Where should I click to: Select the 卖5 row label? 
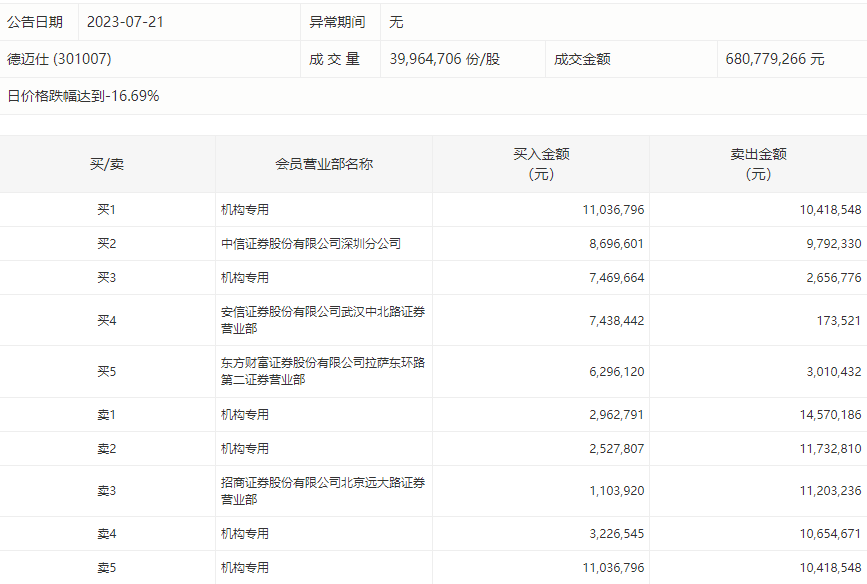pyautogui.click(x=107, y=568)
